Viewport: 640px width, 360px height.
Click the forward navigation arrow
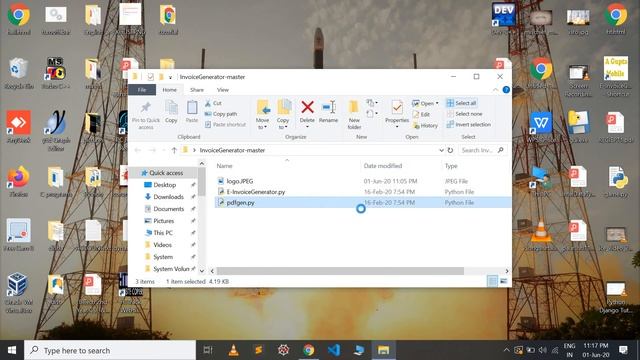pyautogui.click(x=152, y=150)
